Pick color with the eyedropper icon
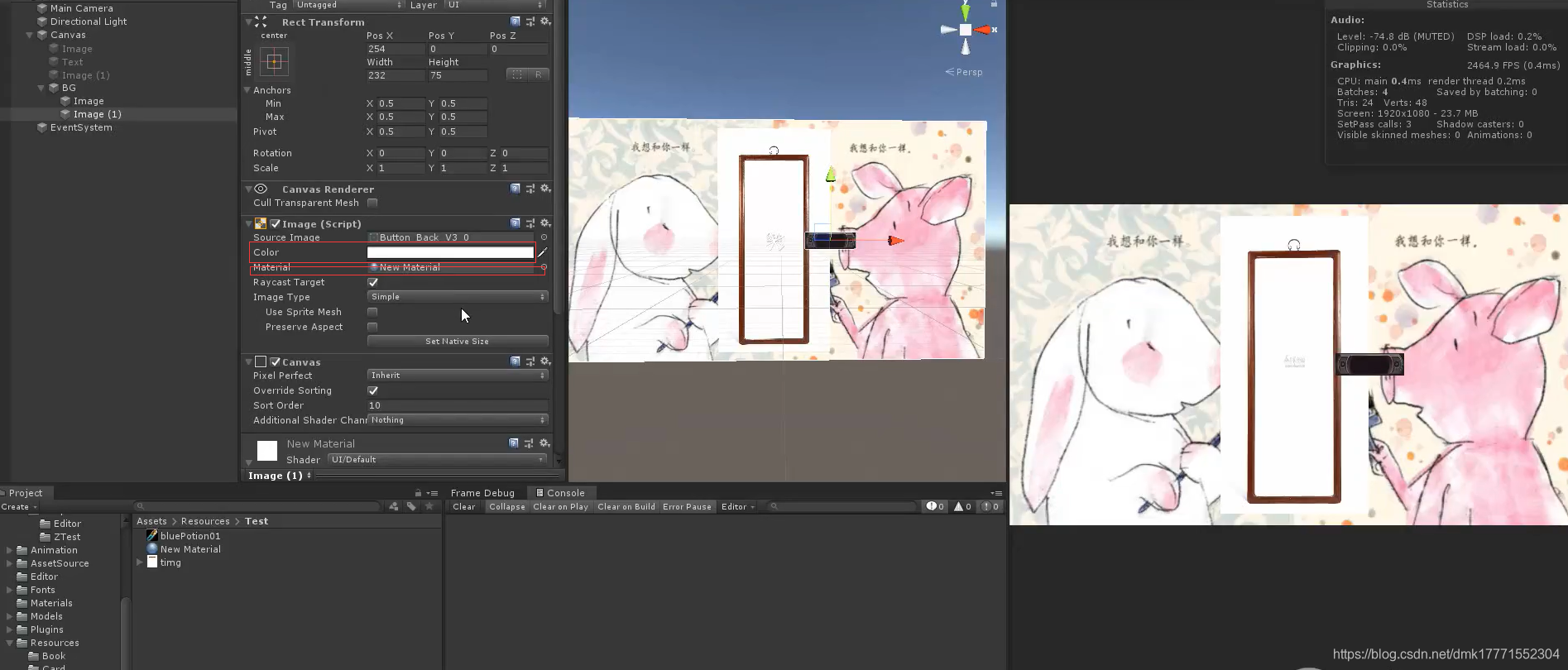Screen dimensions: 1568x670 click(x=543, y=252)
